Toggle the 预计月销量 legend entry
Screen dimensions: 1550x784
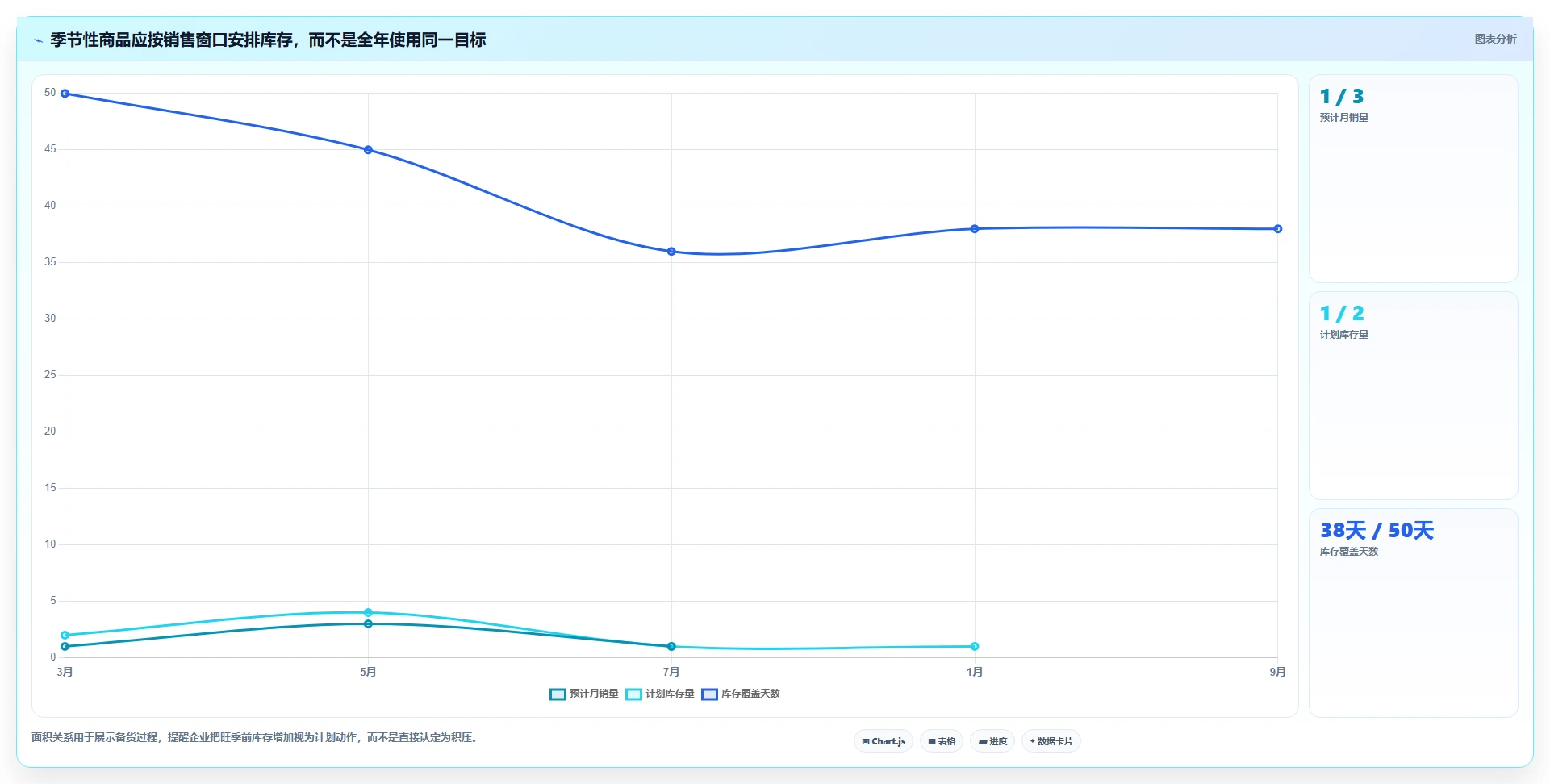(584, 694)
